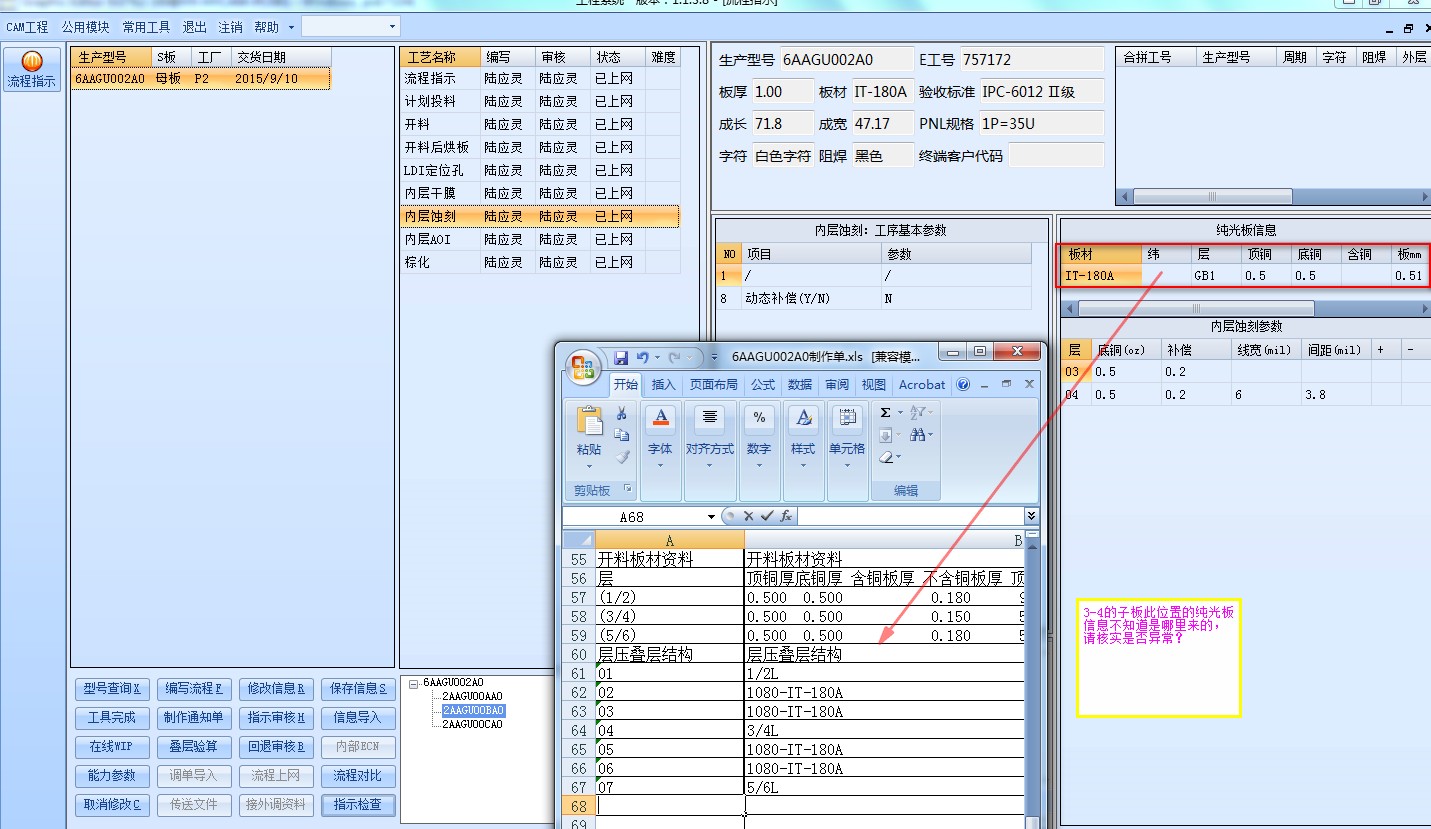Viewport: 1431px width, 829px height.
Task: Click the 叠层验算 button
Action: tap(195, 747)
